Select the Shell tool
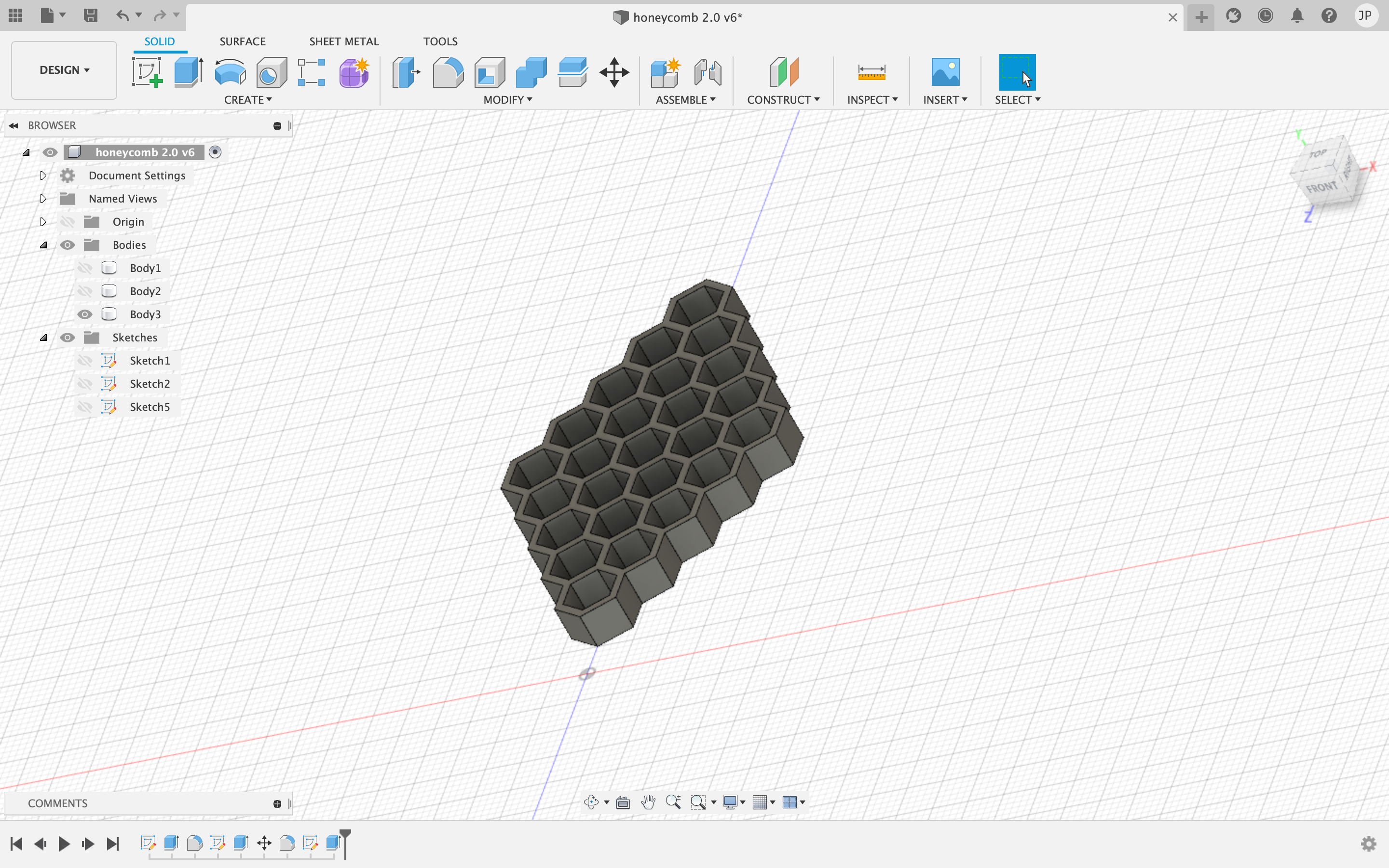Screen dimensions: 1389x868 490,72
